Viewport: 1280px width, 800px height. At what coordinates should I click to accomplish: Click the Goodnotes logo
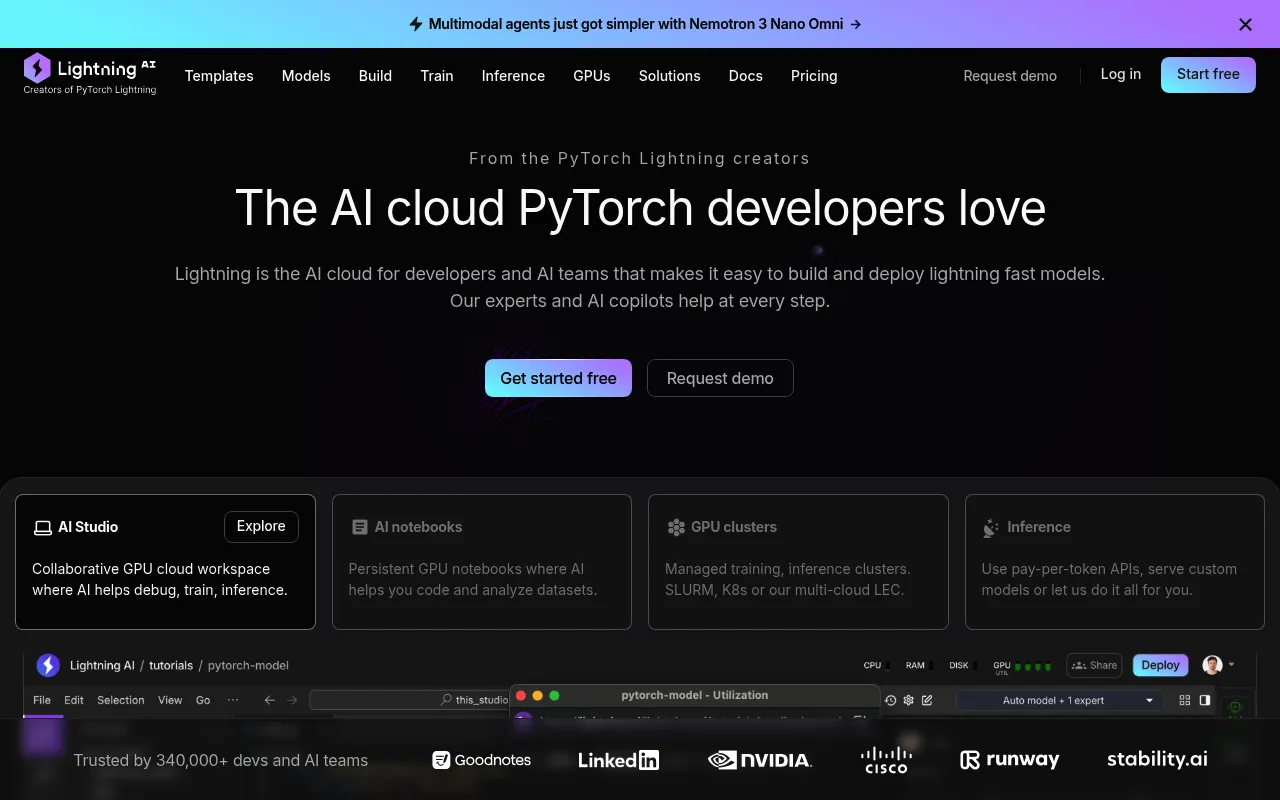tap(481, 760)
